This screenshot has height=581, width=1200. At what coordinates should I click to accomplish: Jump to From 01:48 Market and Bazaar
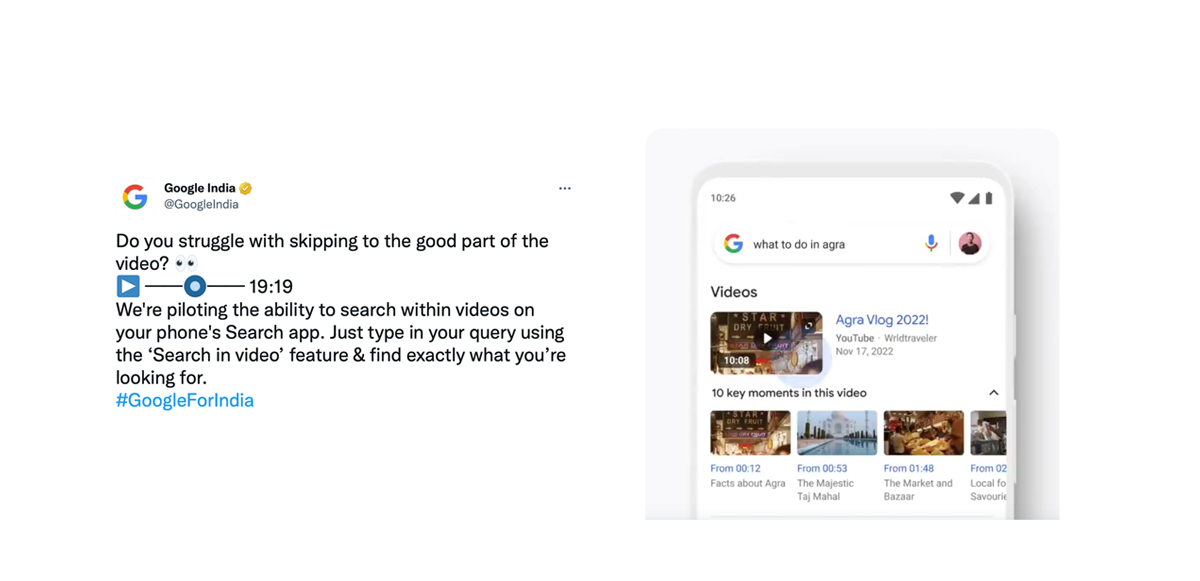tap(909, 468)
